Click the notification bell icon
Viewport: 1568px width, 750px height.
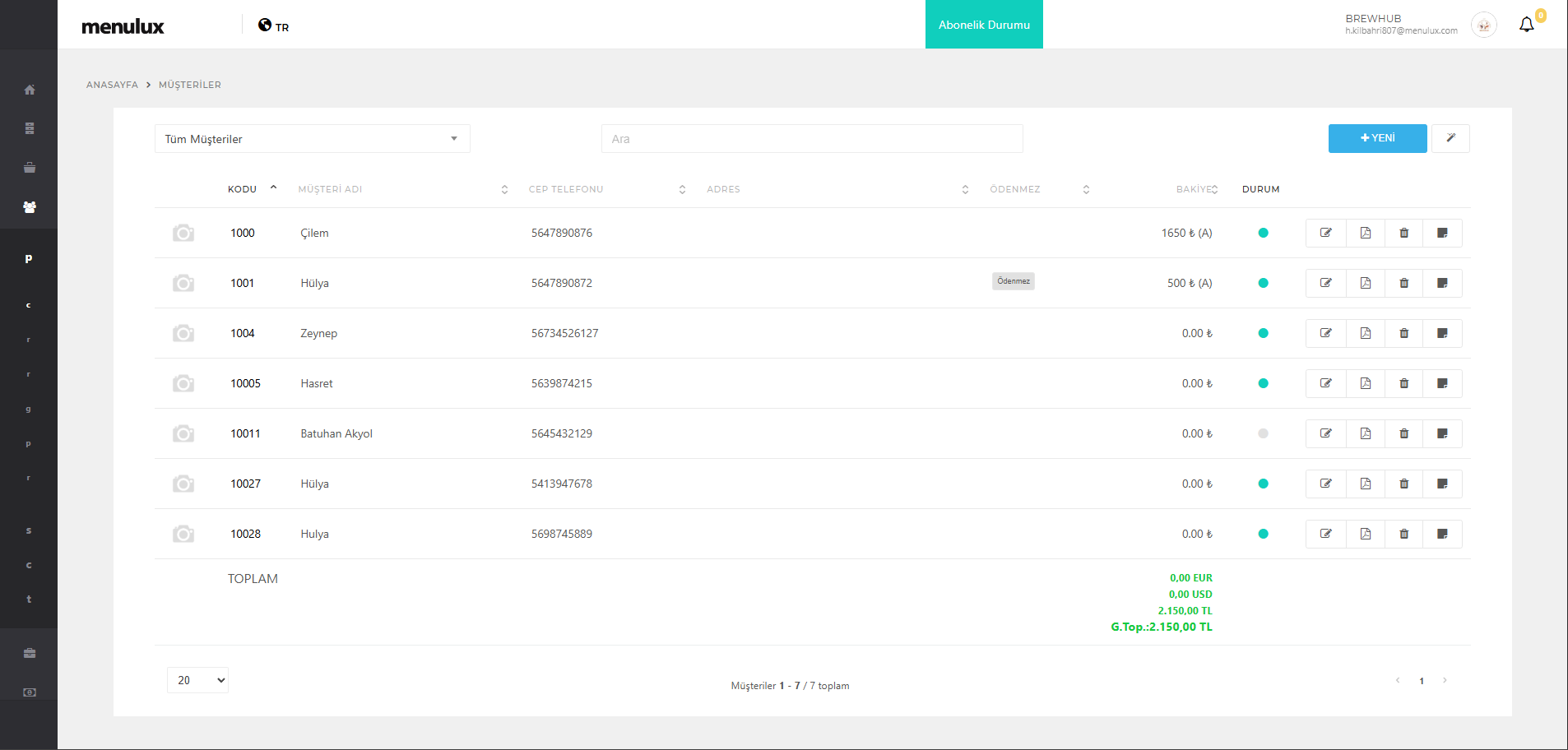[x=1526, y=25]
